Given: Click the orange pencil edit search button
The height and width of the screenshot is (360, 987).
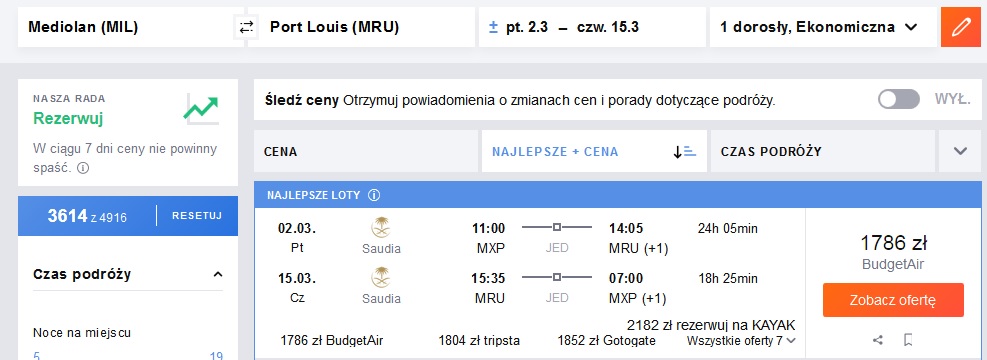Looking at the screenshot, I should (961, 27).
